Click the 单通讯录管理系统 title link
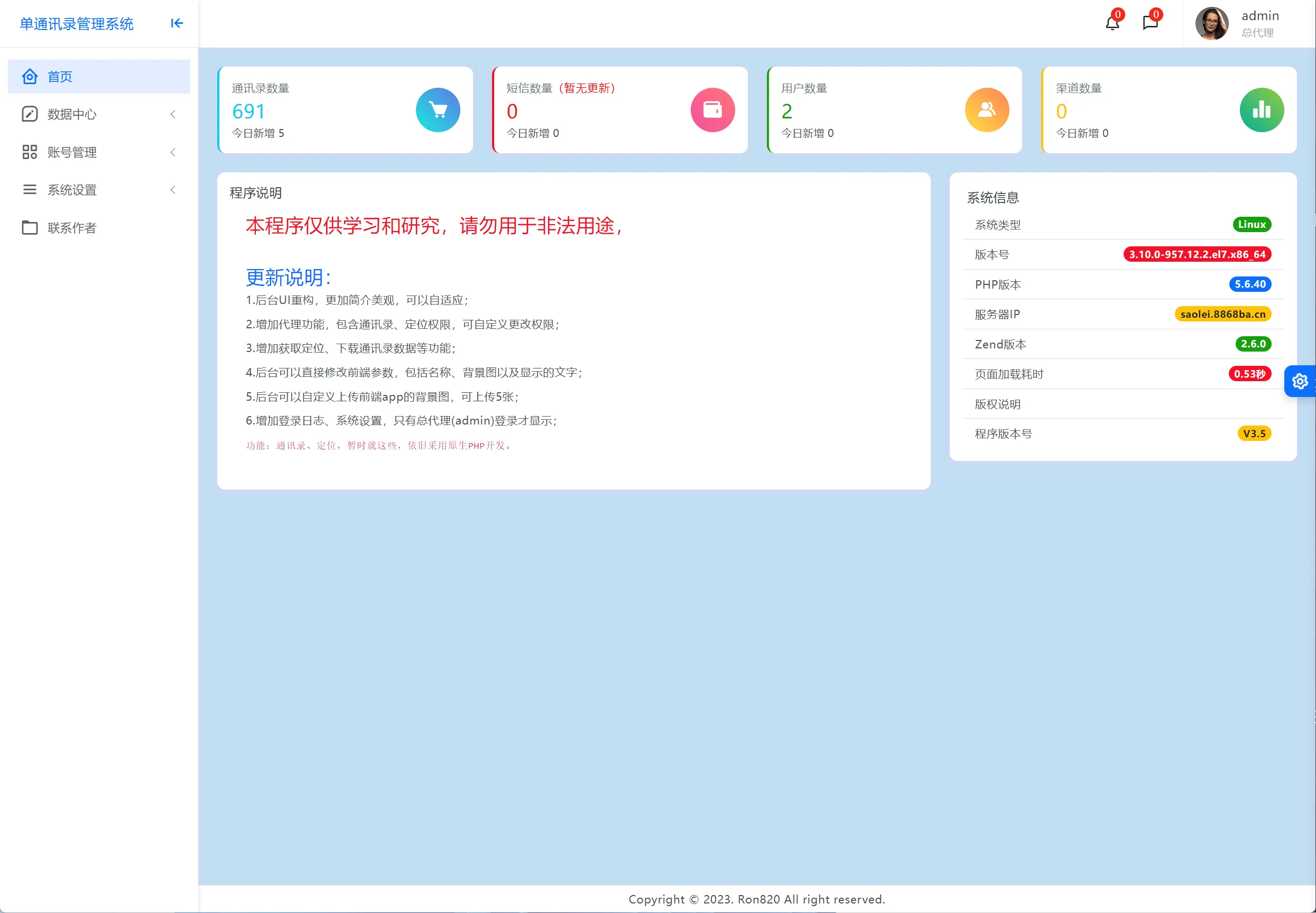Viewport: 1316px width, 913px height. tap(77, 24)
